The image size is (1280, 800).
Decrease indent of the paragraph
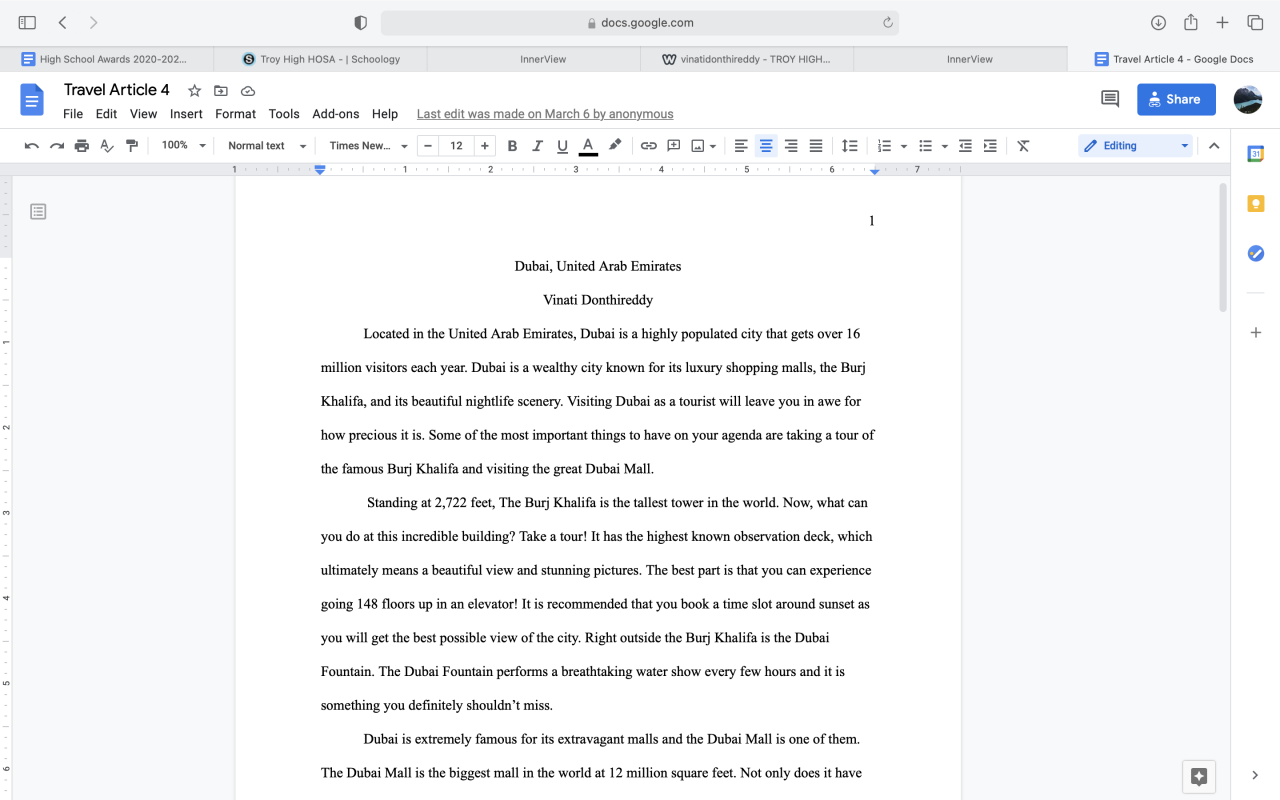tap(965, 146)
